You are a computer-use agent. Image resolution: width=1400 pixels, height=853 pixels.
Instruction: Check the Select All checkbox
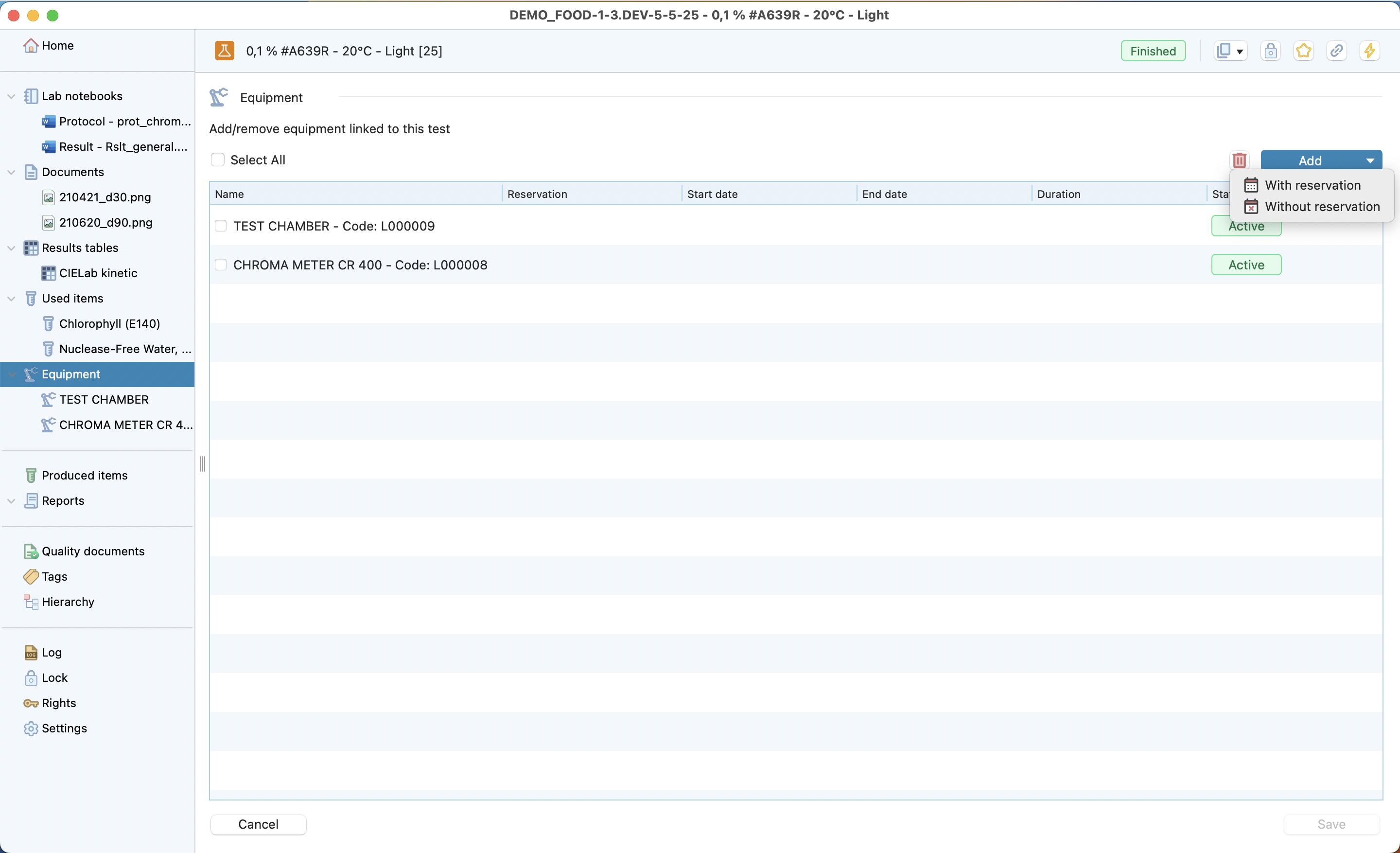(x=218, y=160)
